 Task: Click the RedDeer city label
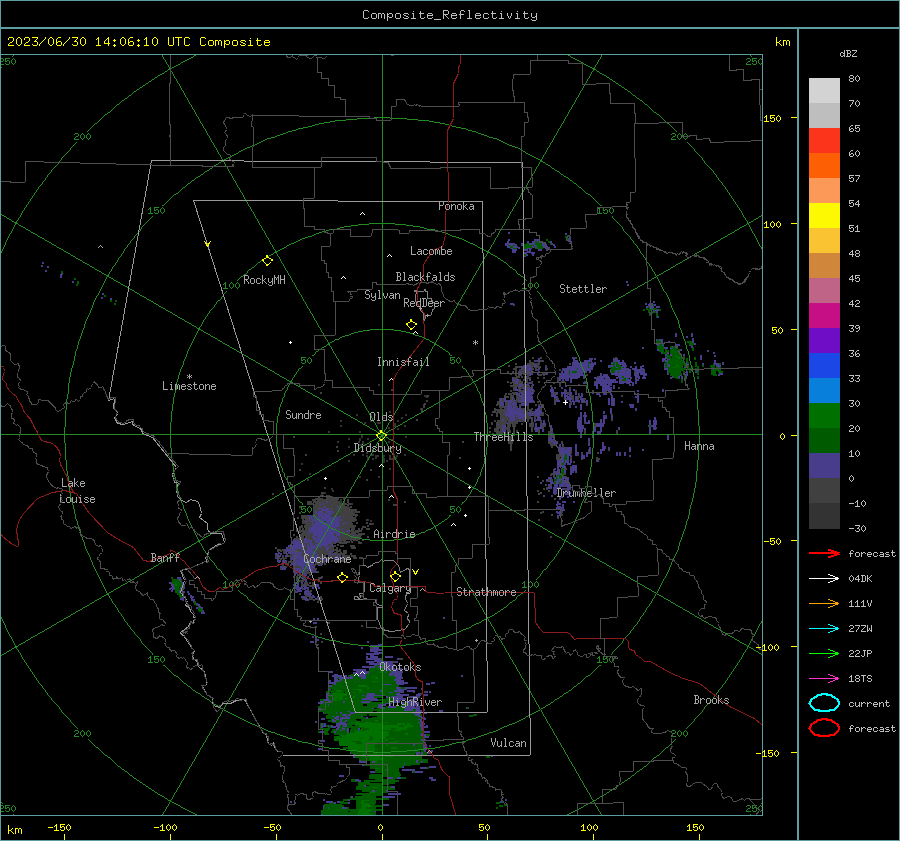[x=424, y=303]
